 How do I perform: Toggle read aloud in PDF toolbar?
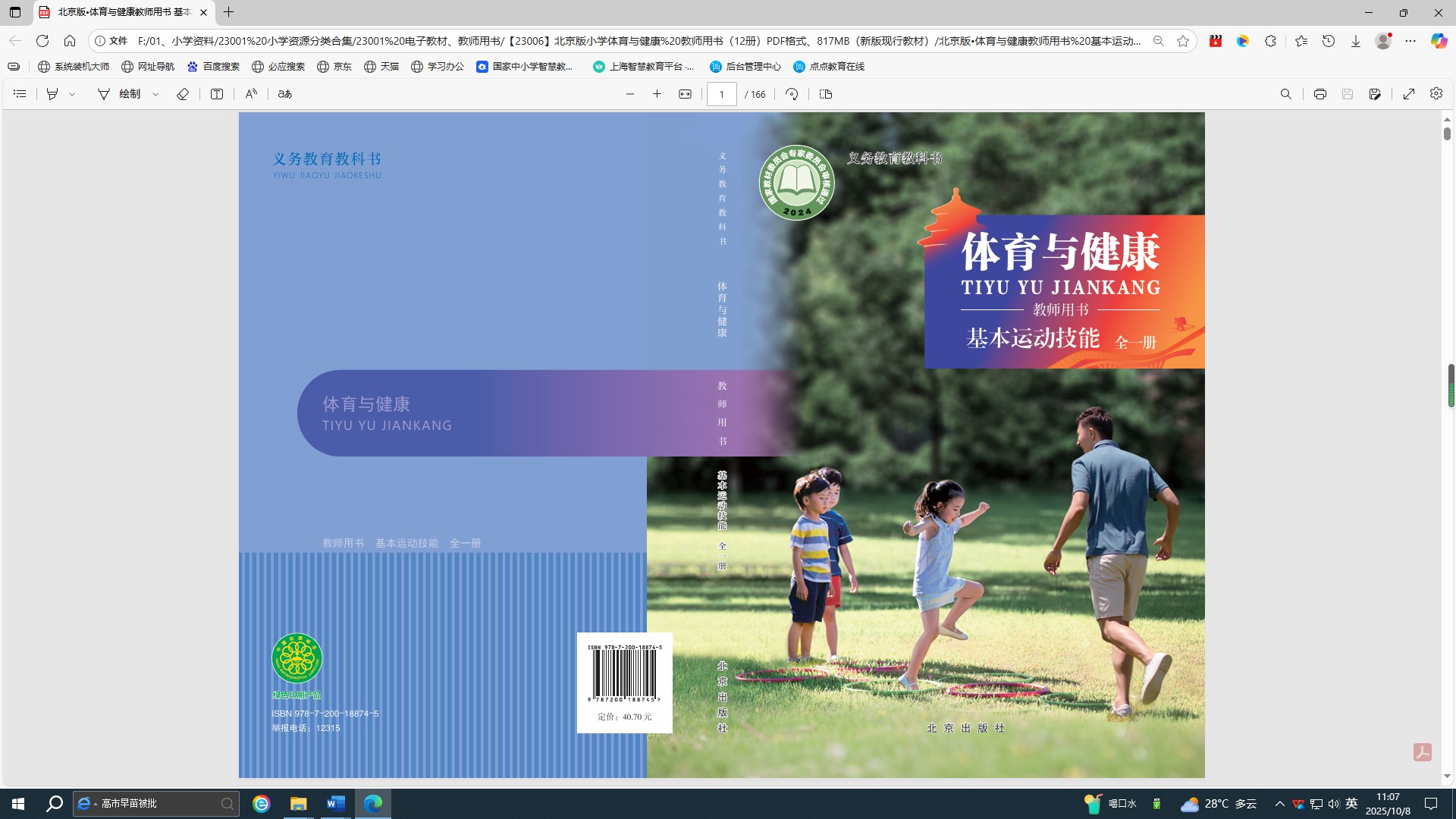(x=251, y=94)
